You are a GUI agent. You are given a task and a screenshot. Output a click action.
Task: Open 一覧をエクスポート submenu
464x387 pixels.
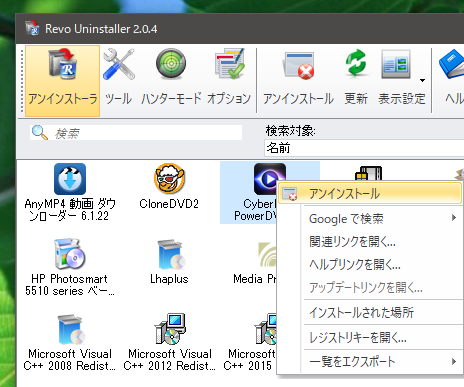coord(370,361)
